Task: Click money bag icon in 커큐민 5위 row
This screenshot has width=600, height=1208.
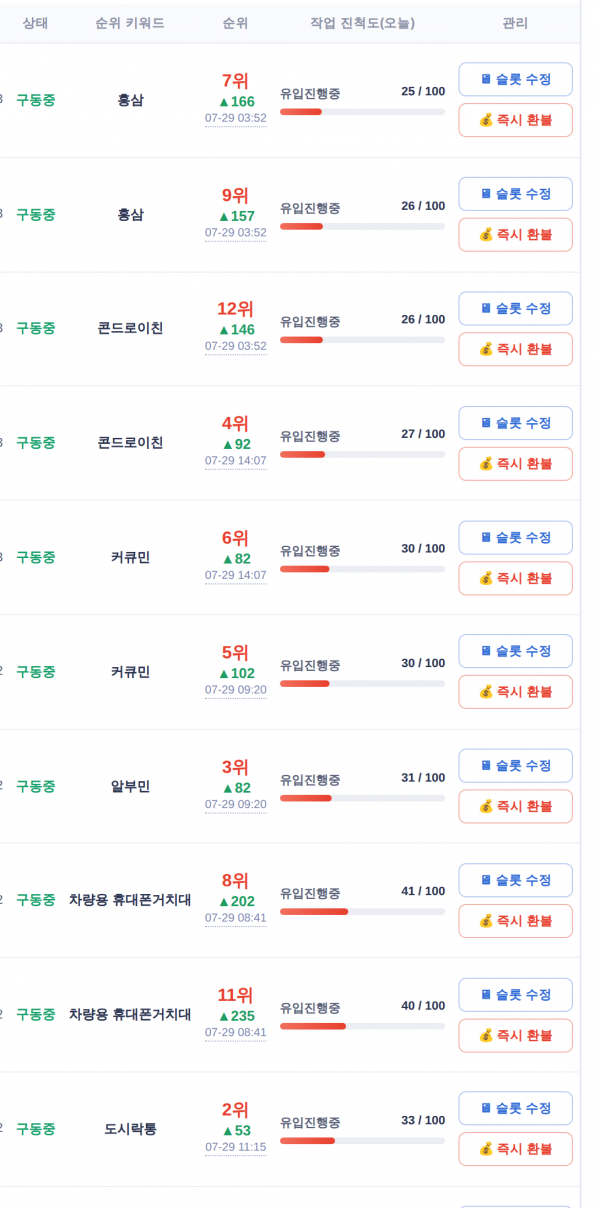Action: pos(486,692)
